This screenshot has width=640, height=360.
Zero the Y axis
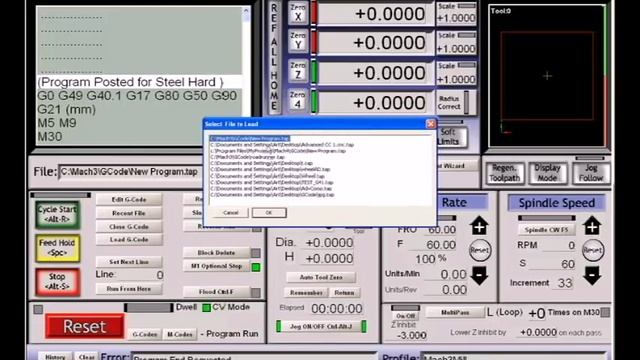coord(298,41)
